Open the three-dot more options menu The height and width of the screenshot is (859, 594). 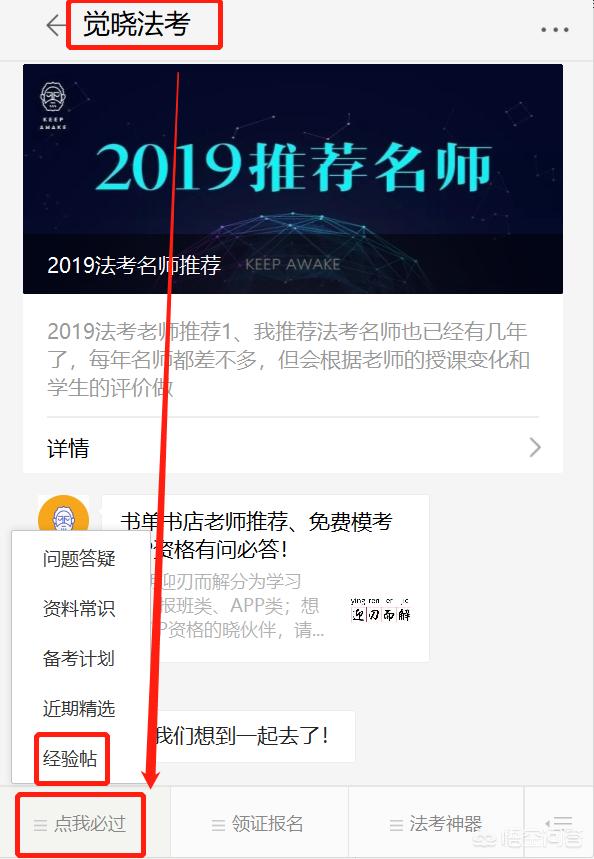coord(555,30)
